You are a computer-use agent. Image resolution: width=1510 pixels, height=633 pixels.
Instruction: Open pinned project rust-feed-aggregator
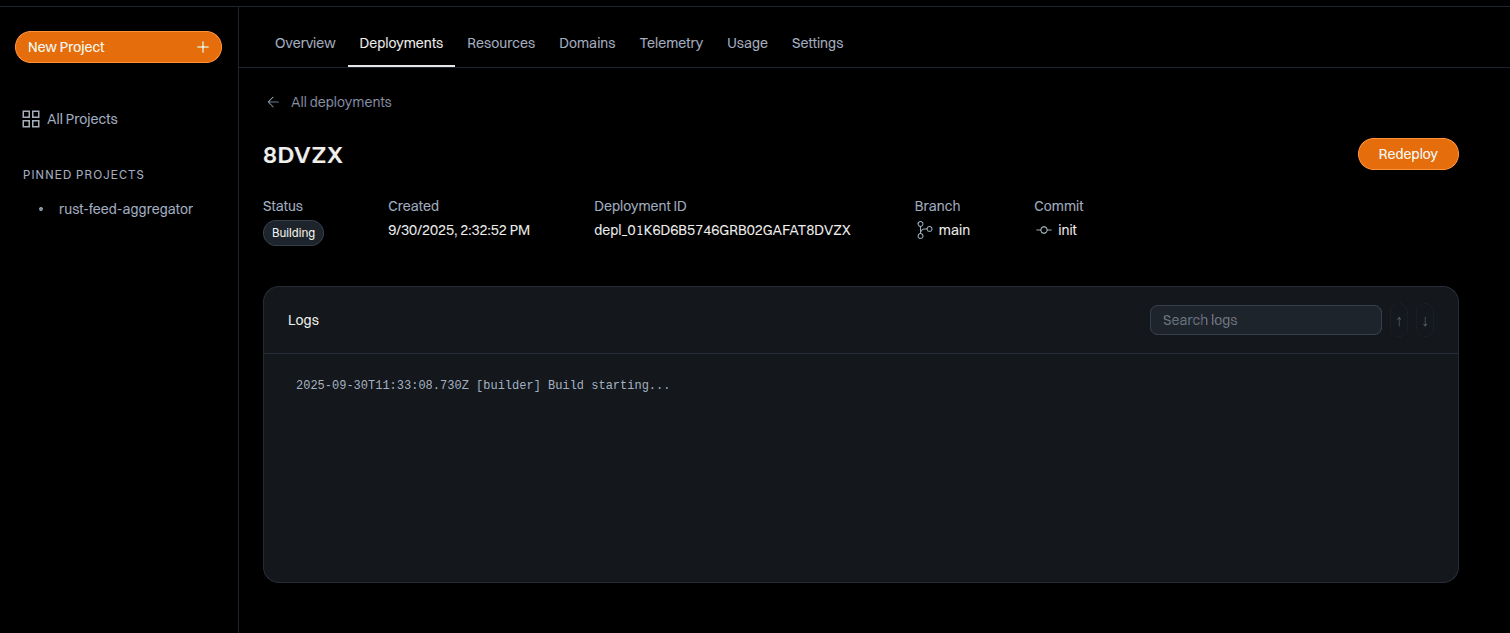point(126,209)
